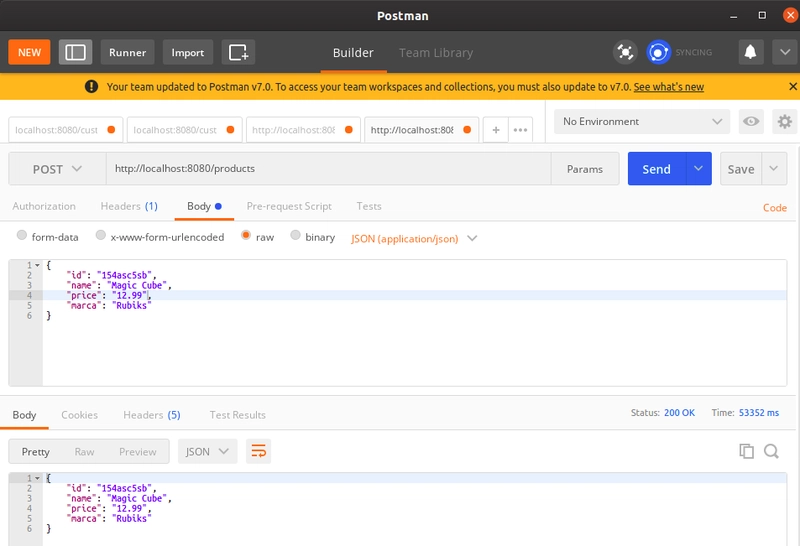Screen dimensions: 800x546
Task: Click unsaved dot on first localhost:8080/cust tab
Action: [111, 130]
